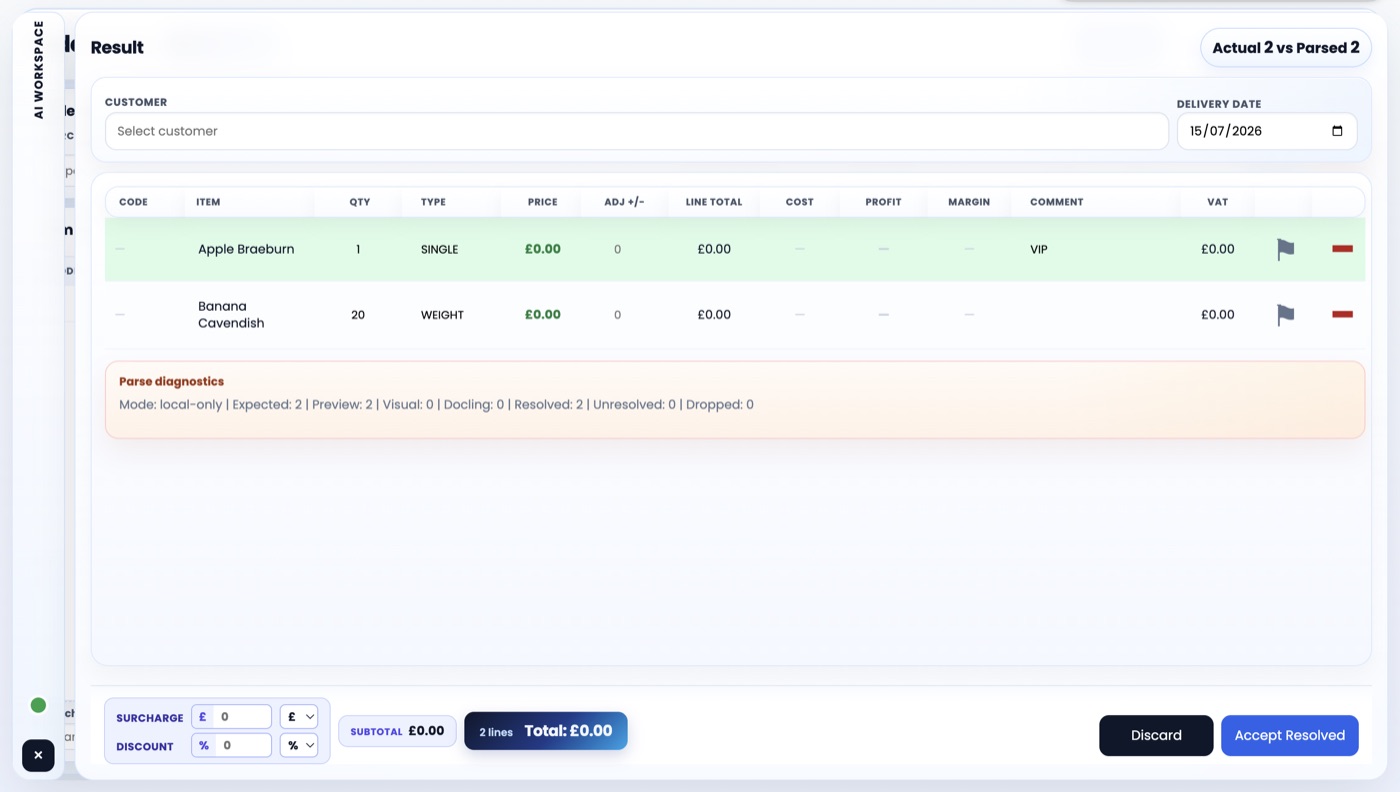Click the discount amount input

click(242, 745)
